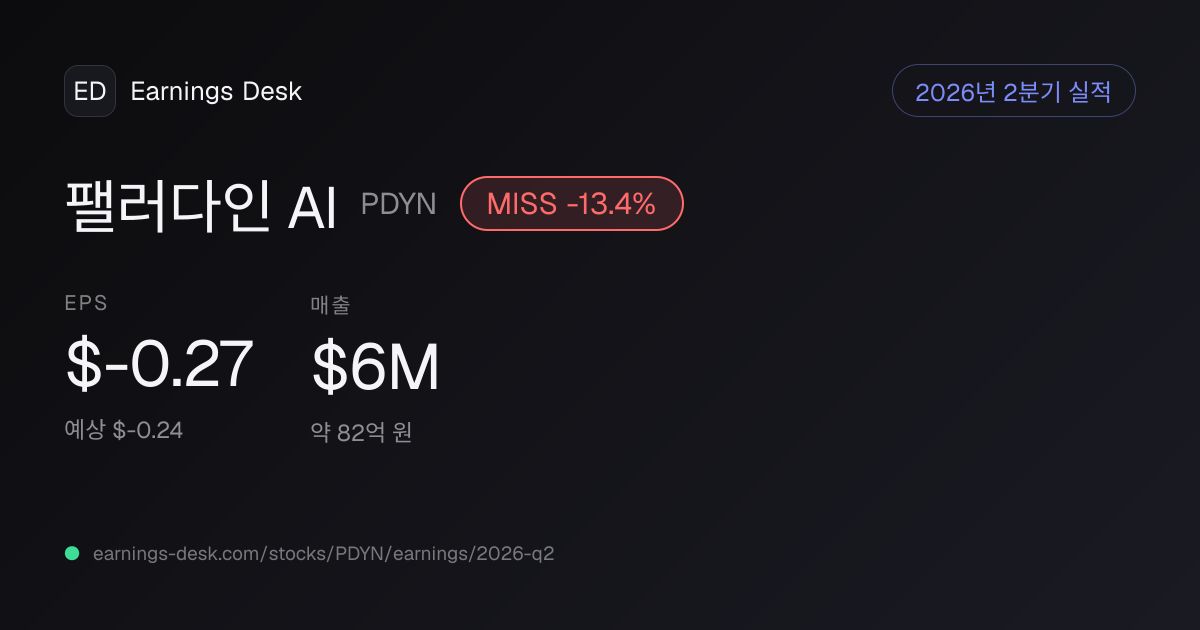
Task: Click the 매출 revenue label
Action: click(x=330, y=305)
